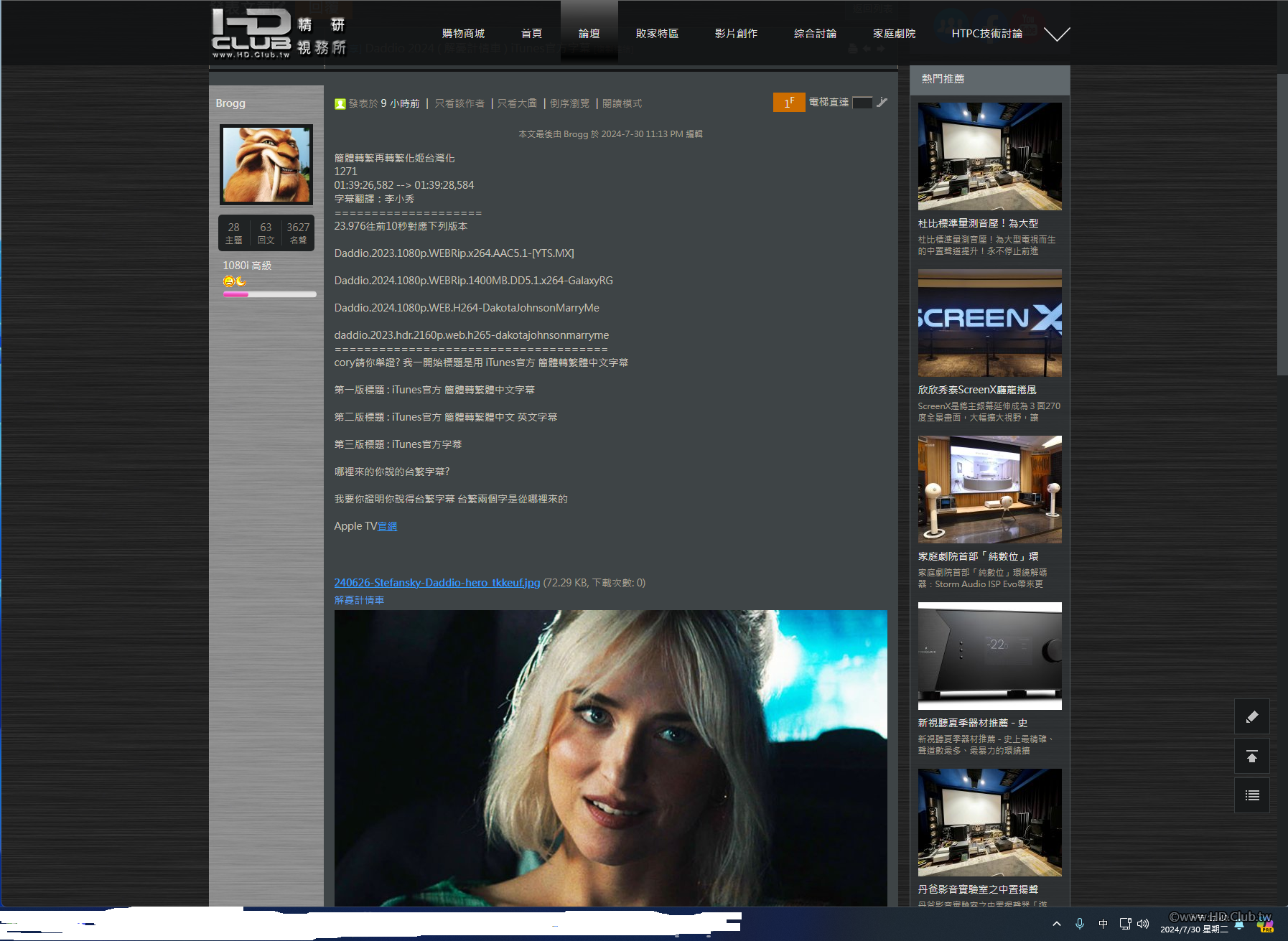Click the page's vertical scrollbar thumb
Viewport: 1288px width, 941px height.
(x=1282, y=224)
